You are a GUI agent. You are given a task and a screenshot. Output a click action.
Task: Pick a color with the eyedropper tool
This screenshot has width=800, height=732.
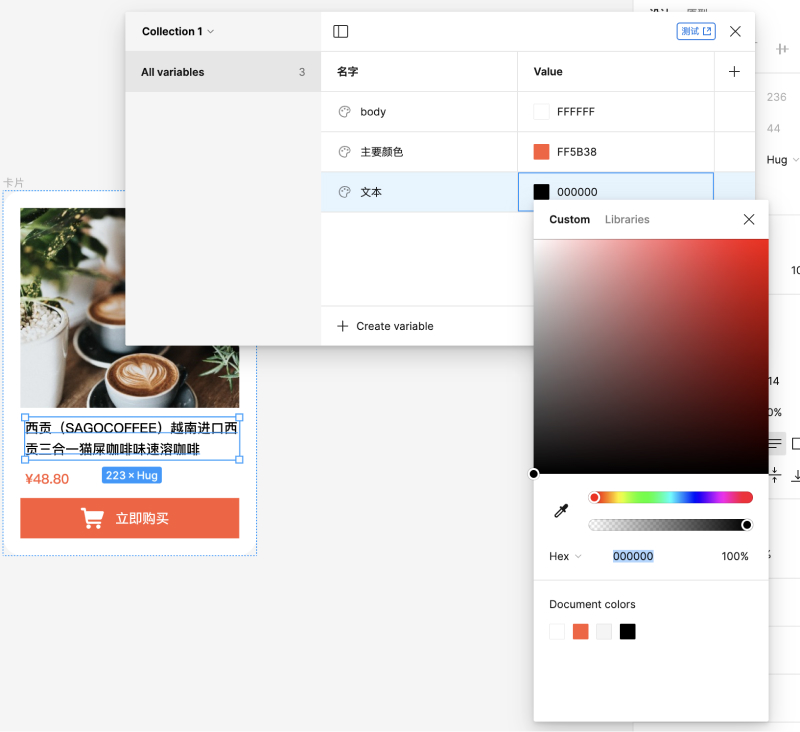tap(561, 512)
